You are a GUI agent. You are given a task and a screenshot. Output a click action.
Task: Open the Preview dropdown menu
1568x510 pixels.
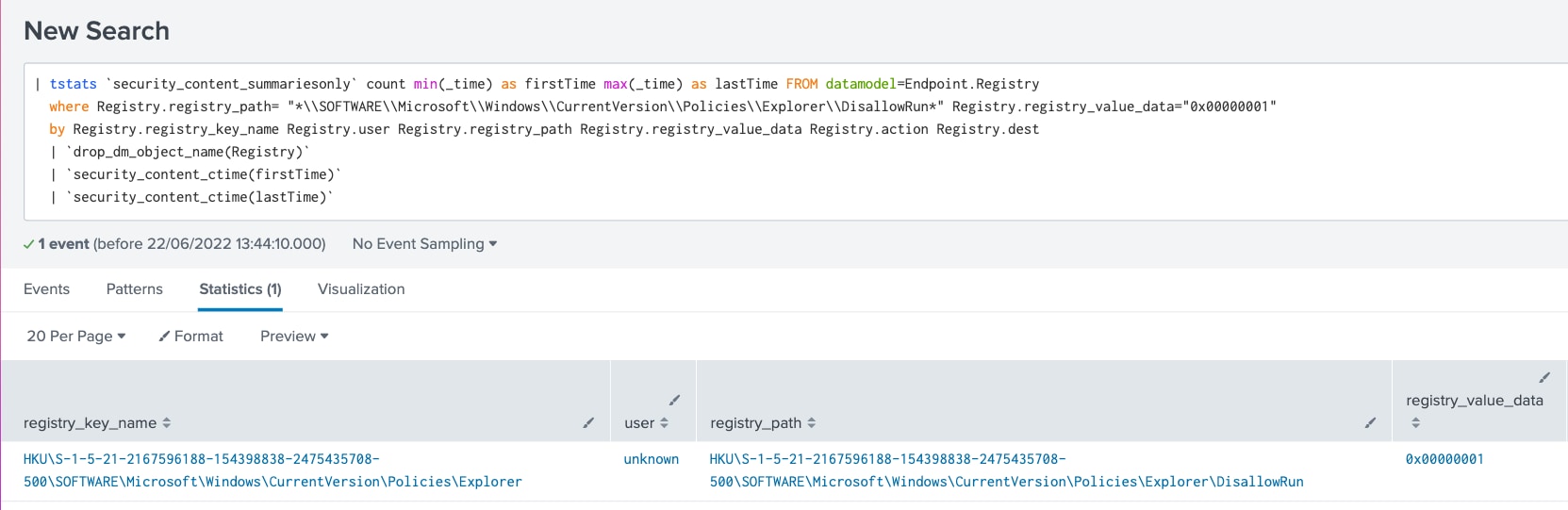coord(294,337)
